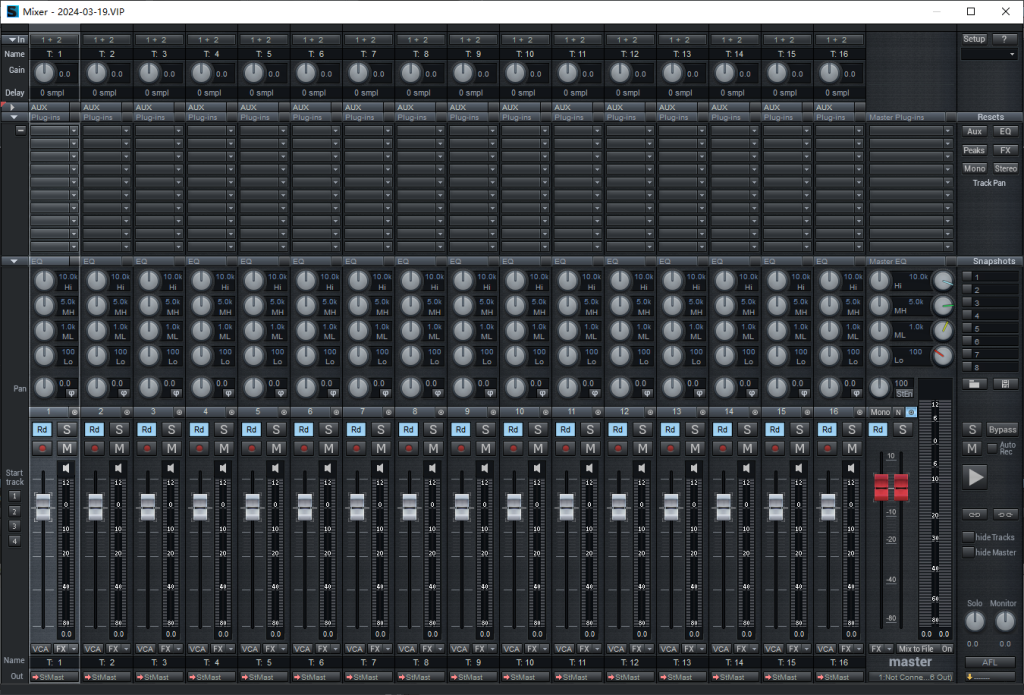This screenshot has width=1024, height=695.
Task: Arm record on track 1
Action: coord(42,448)
